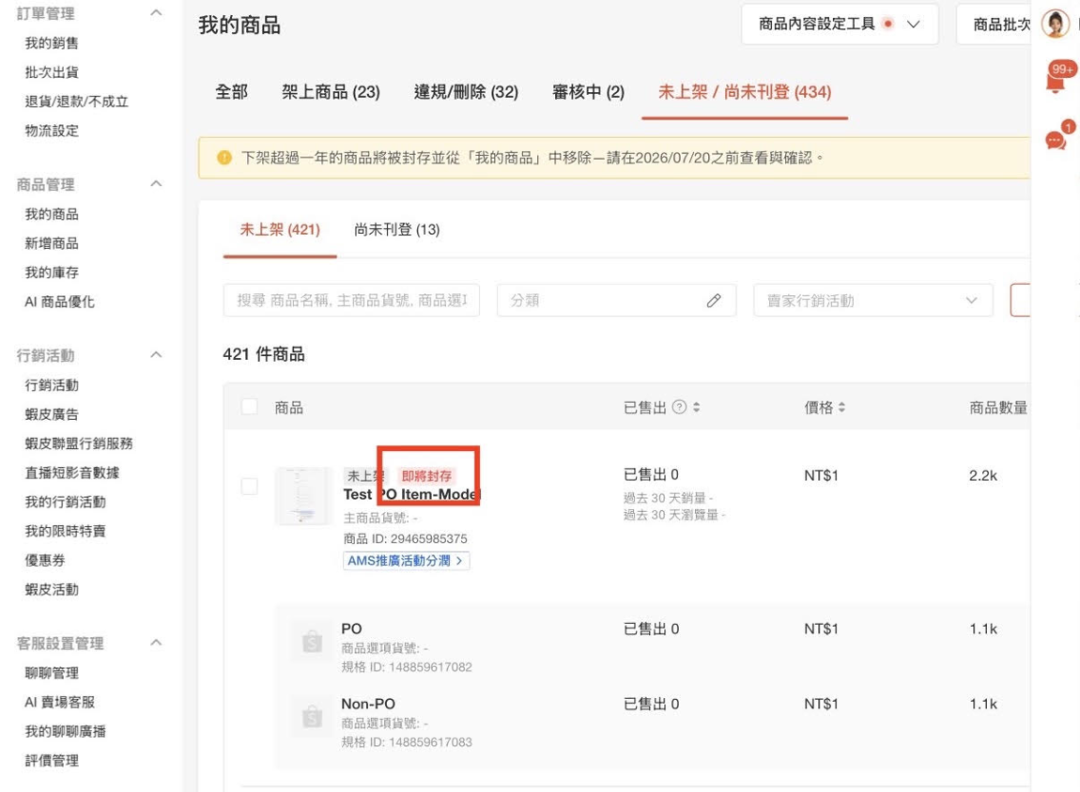This screenshot has height=792, width=1080.
Task: Open 聊聊管理 in sidebar
Action: coord(52,673)
